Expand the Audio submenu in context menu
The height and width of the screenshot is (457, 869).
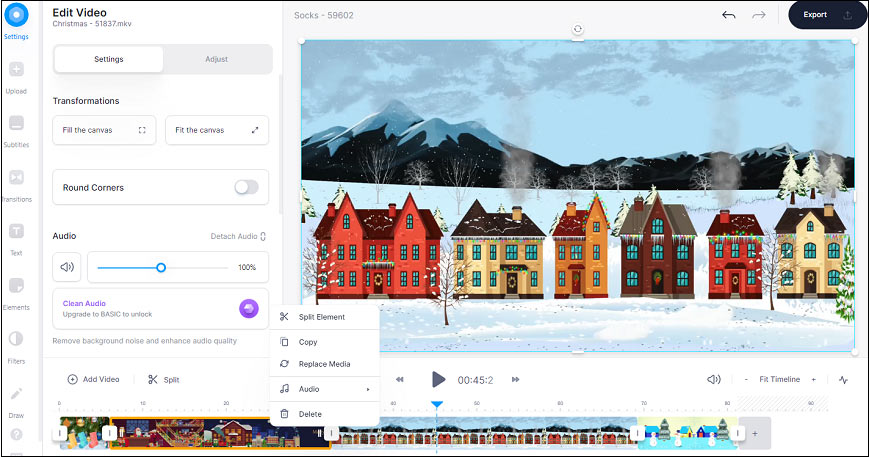(324, 389)
